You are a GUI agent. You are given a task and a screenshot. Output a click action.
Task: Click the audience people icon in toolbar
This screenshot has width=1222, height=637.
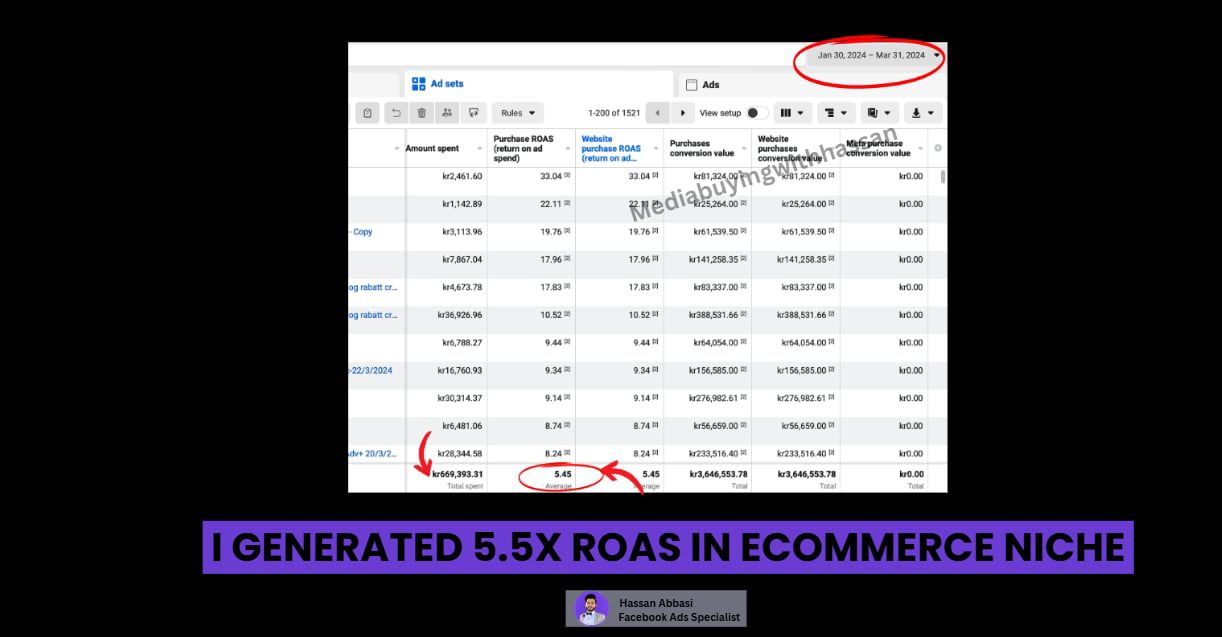point(447,113)
